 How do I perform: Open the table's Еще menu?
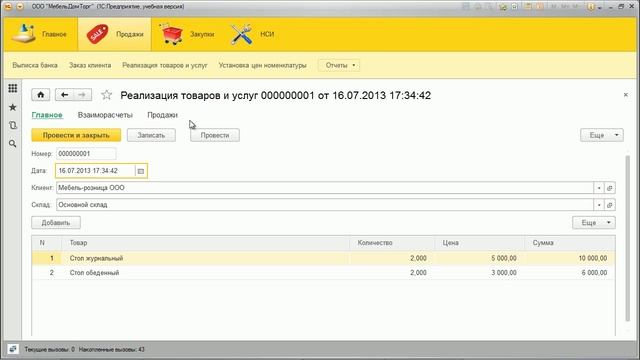click(x=593, y=222)
